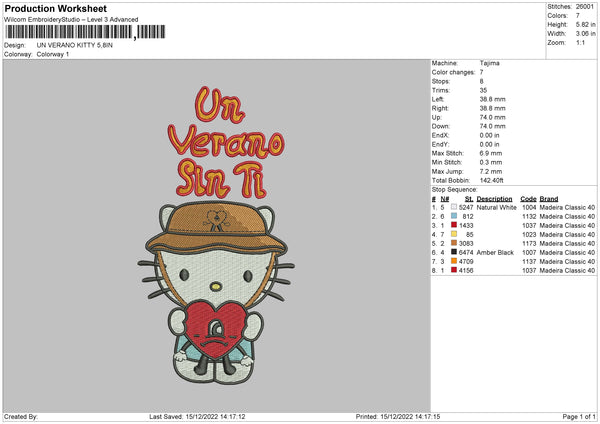
Task: Click the 'Code' column header
Action: click(528, 199)
